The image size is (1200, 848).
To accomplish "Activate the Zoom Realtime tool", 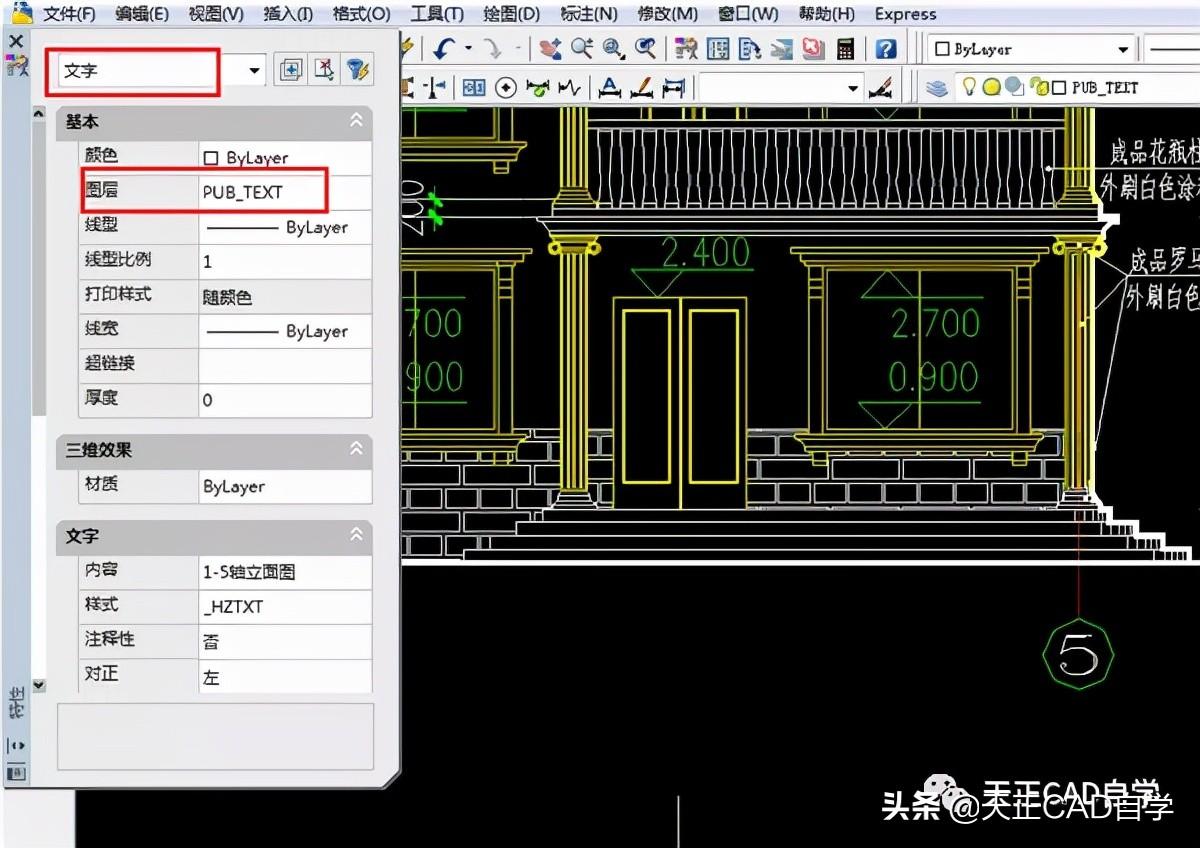I will pyautogui.click(x=581, y=48).
